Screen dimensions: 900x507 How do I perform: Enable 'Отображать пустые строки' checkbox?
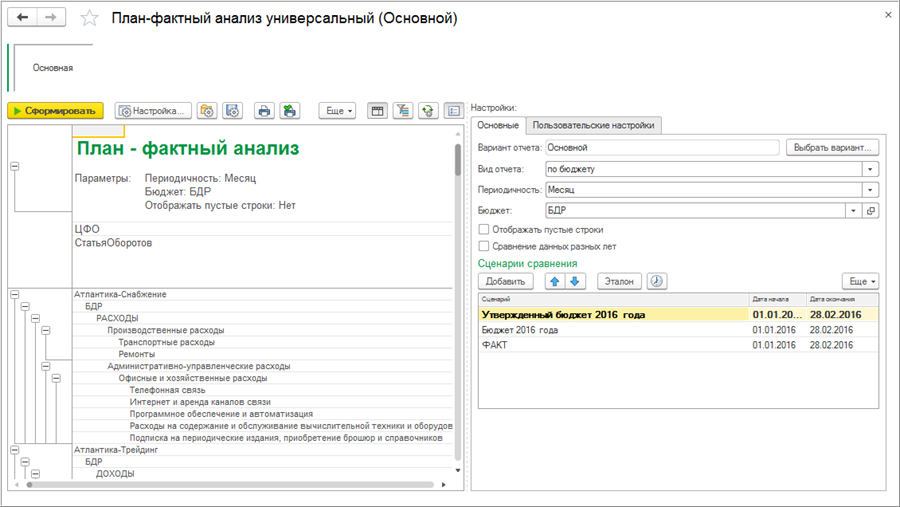484,230
